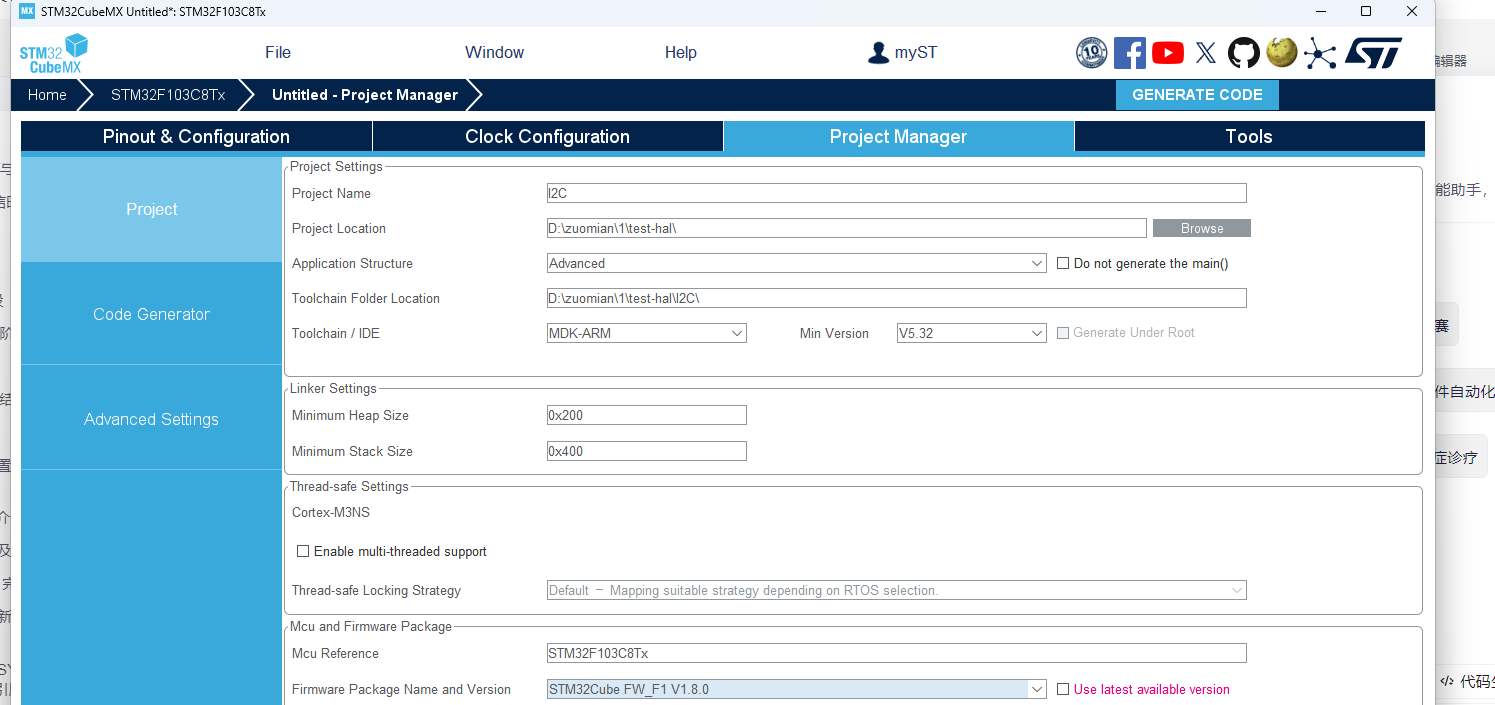Viewport: 1495px width, 705px height.
Task: Click Untitled - Project Manager breadcrumb
Action: pyautogui.click(x=365, y=95)
